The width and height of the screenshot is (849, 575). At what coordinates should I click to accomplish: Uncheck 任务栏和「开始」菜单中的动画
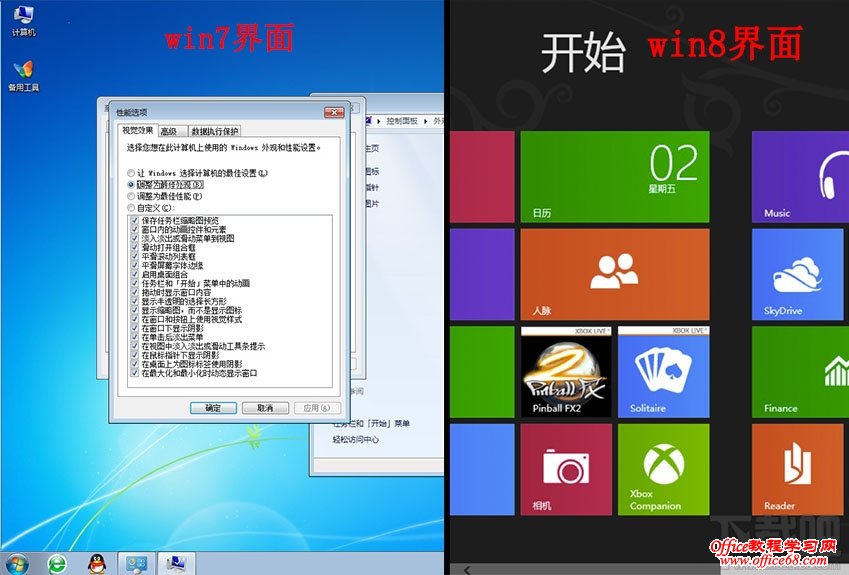[134, 283]
